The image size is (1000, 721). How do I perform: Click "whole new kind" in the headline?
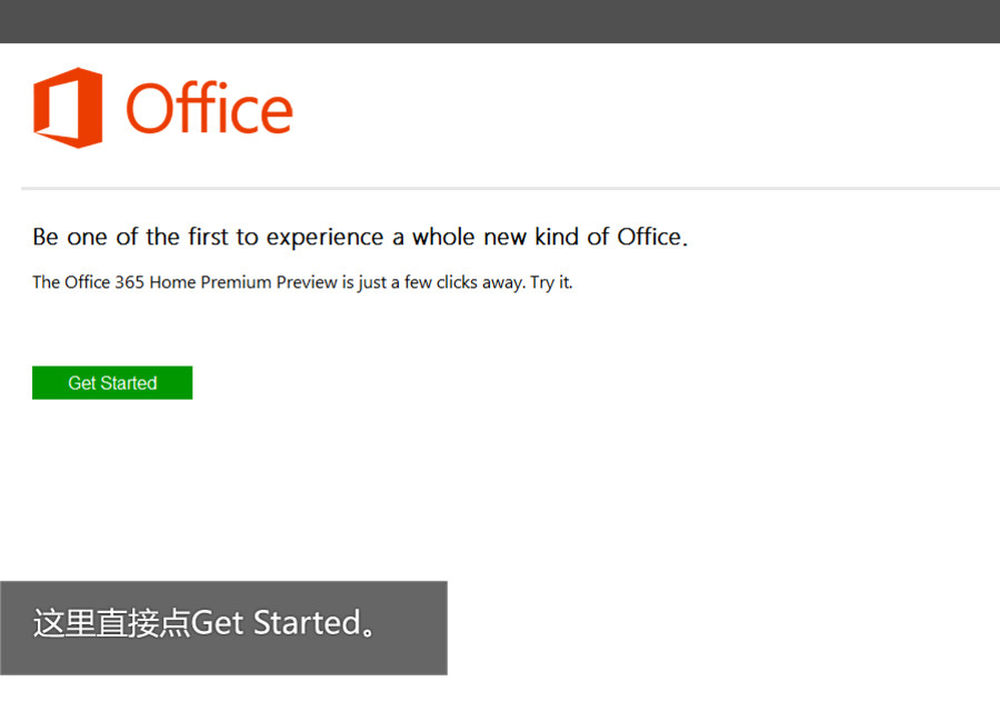[x=495, y=237]
